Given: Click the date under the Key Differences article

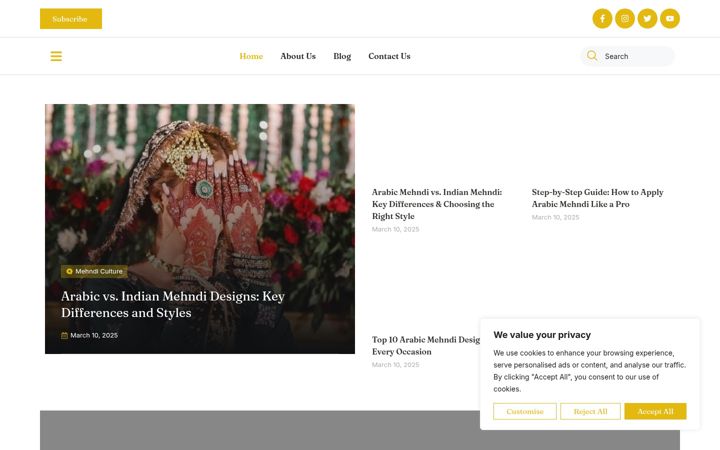Looking at the screenshot, I should [395, 229].
